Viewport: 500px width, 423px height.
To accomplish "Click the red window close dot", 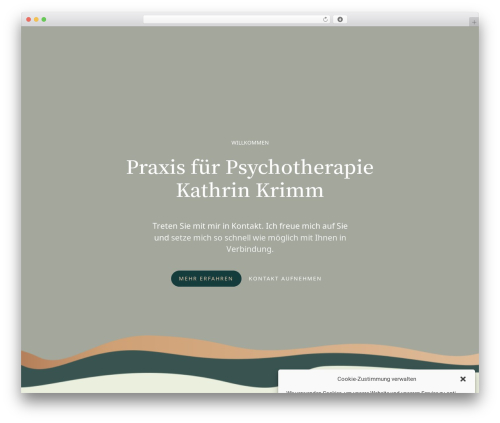I will click(x=29, y=20).
